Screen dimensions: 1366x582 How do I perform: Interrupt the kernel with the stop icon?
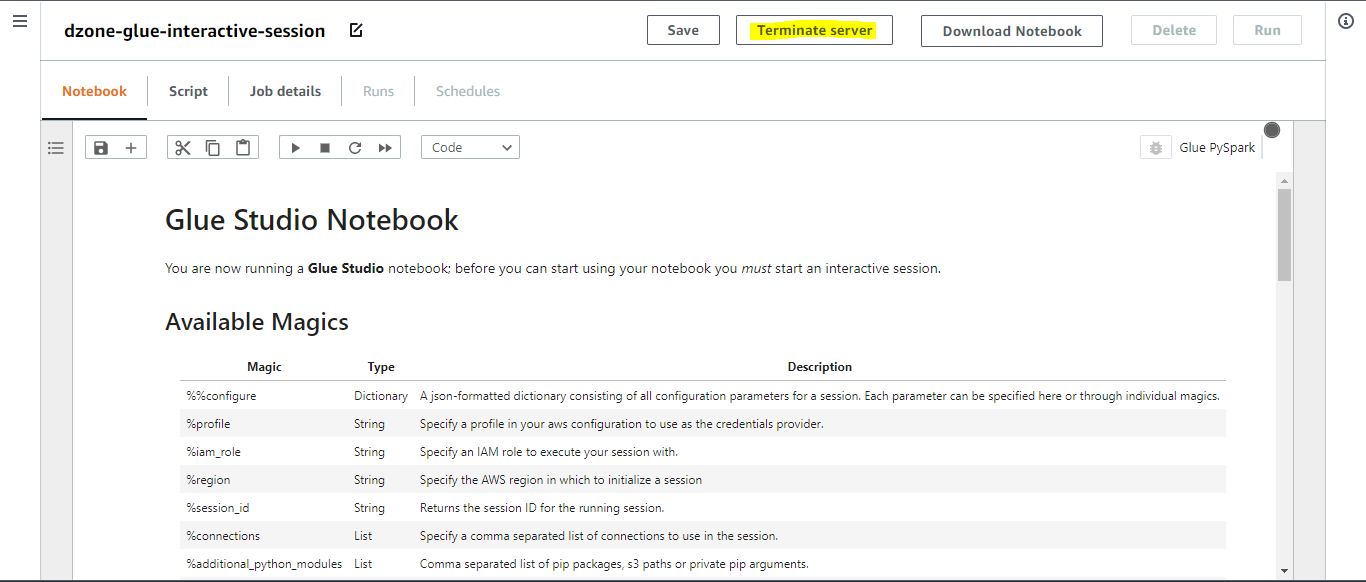(x=325, y=148)
